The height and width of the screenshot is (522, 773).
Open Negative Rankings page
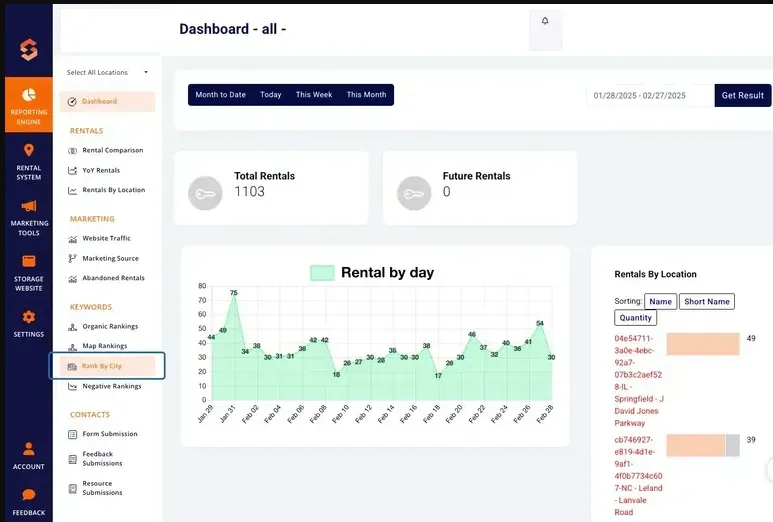(x=112, y=386)
